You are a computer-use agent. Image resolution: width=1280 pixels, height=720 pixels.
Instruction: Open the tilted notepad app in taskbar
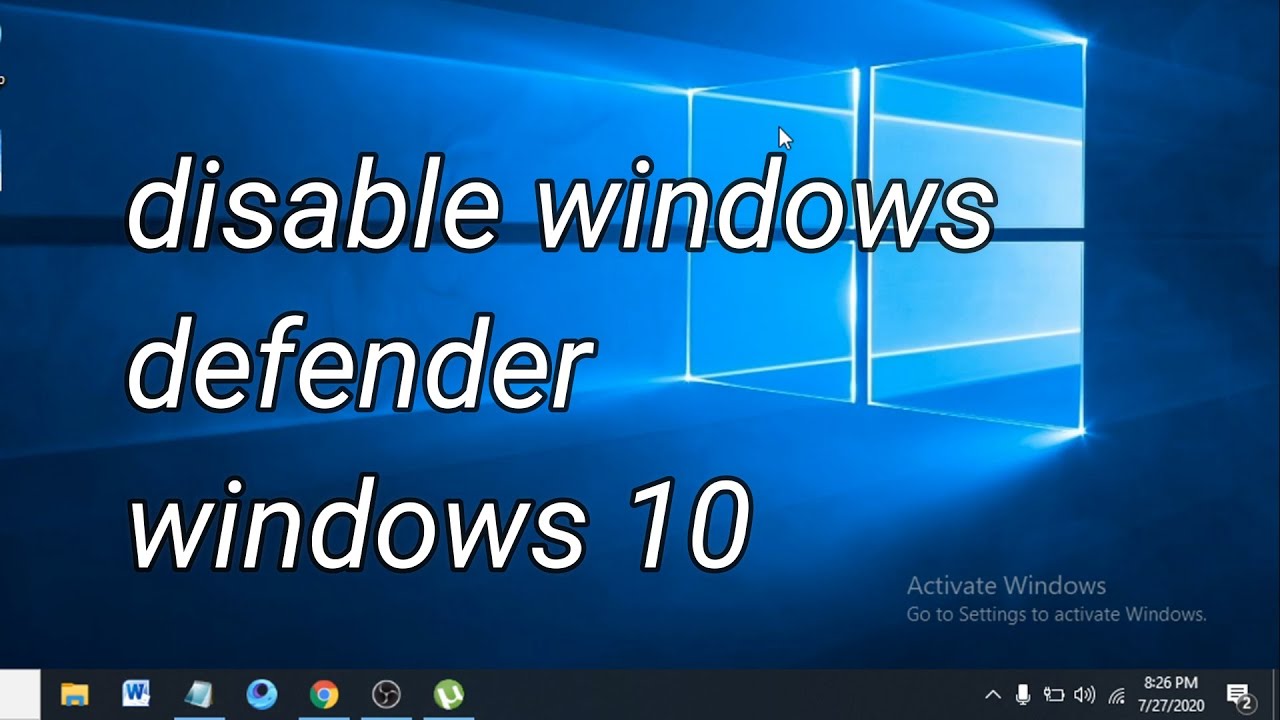click(199, 694)
